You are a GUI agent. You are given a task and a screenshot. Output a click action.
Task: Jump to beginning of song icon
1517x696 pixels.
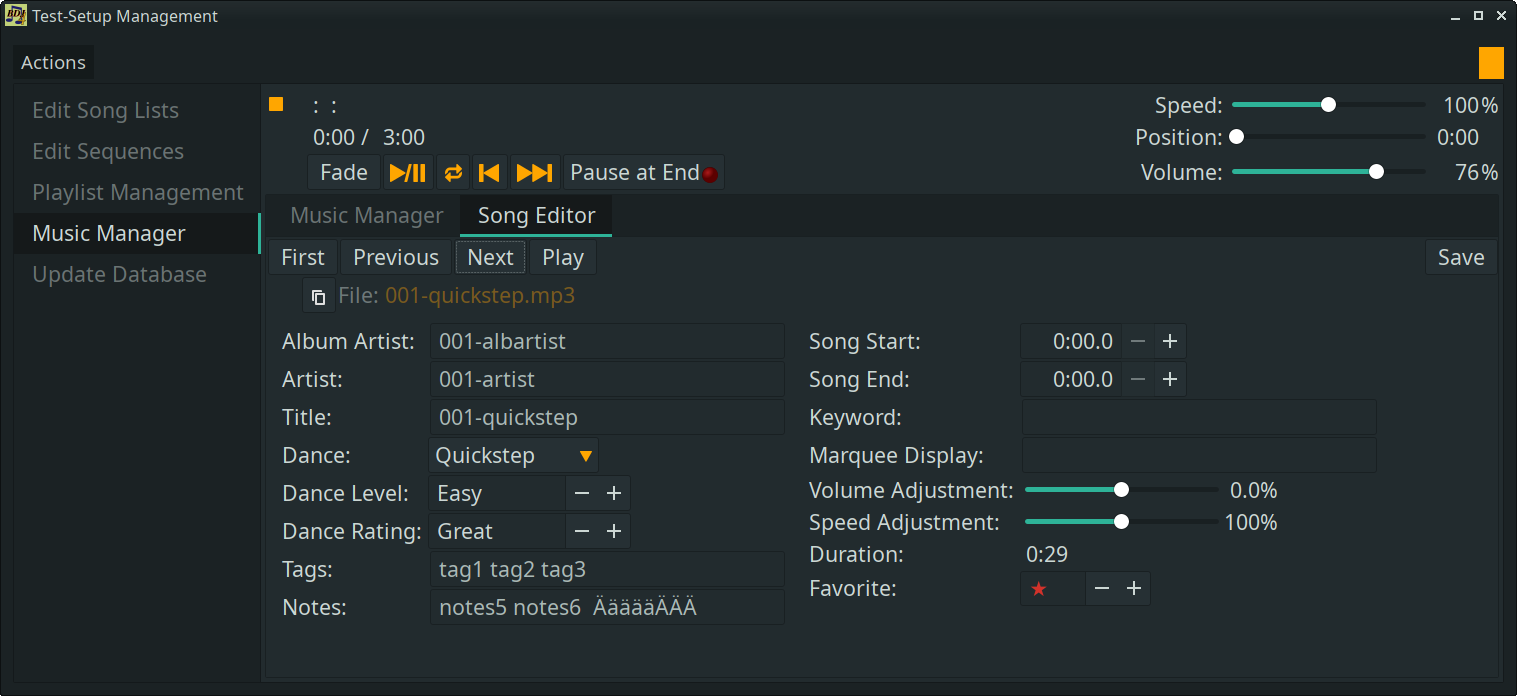[x=489, y=173]
